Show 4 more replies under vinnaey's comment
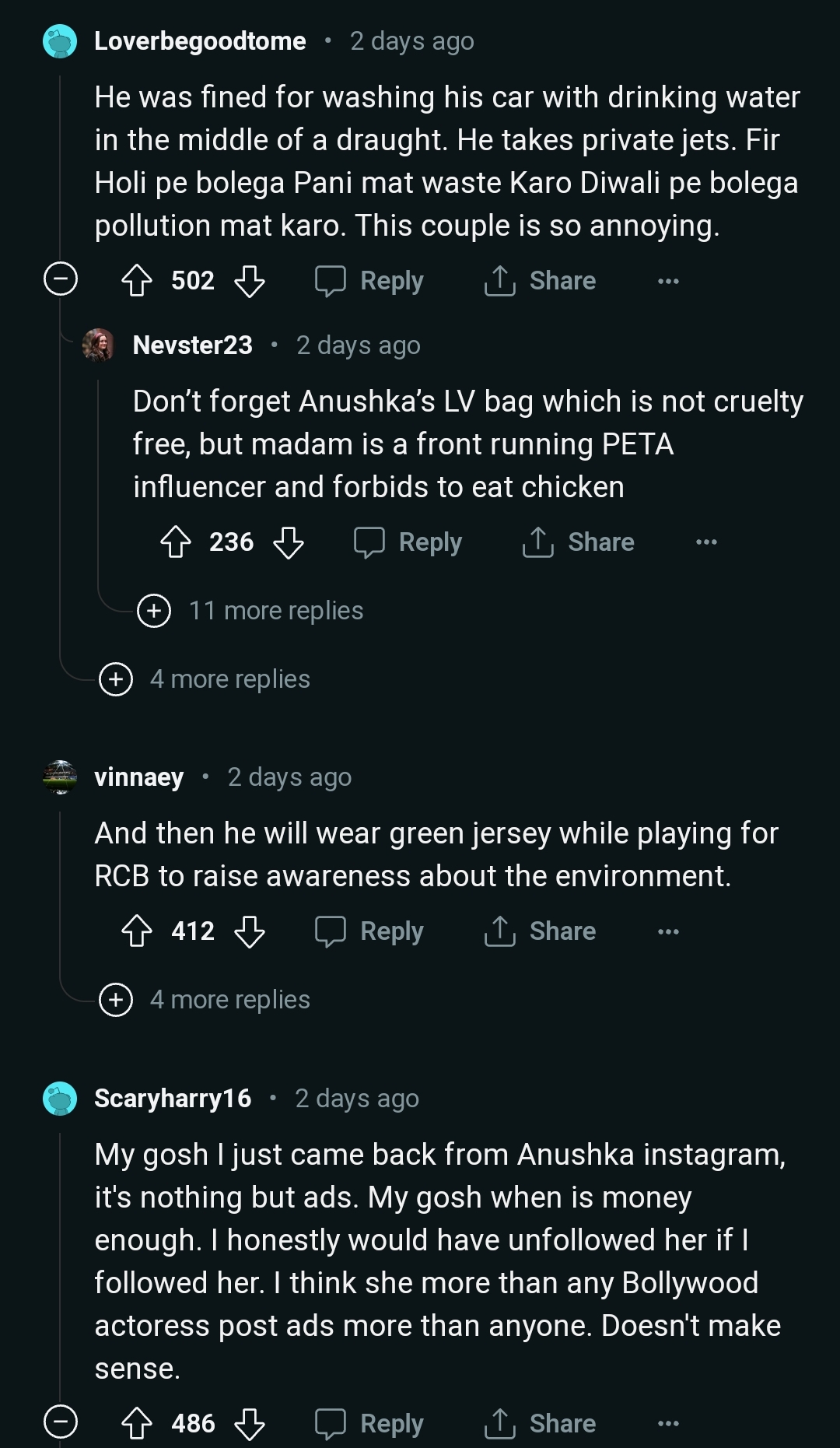 (116, 1000)
